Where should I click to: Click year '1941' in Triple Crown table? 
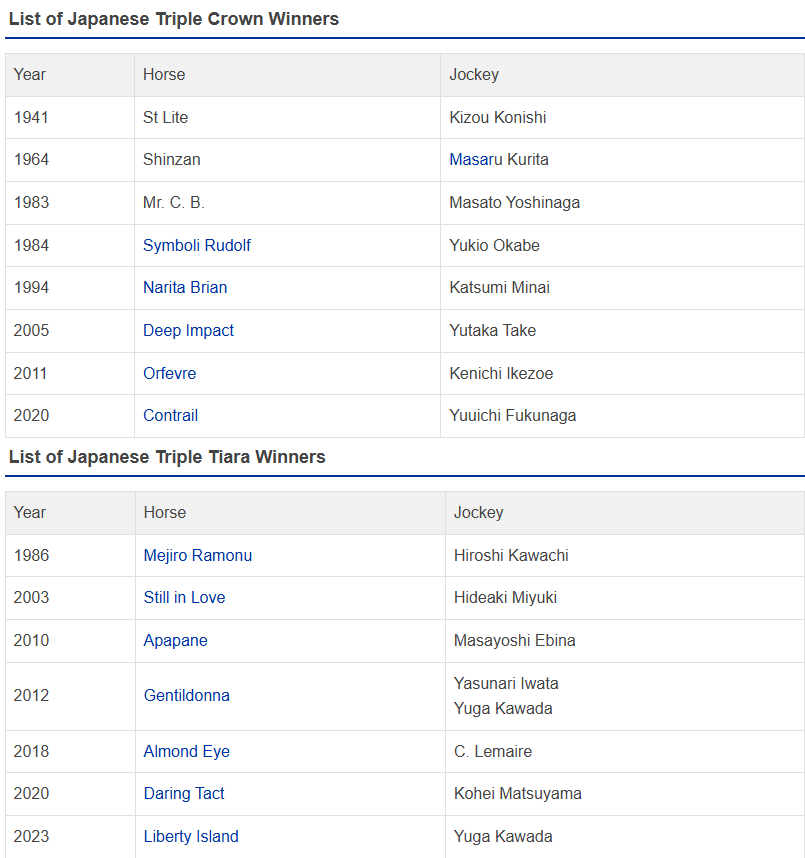[x=31, y=117]
